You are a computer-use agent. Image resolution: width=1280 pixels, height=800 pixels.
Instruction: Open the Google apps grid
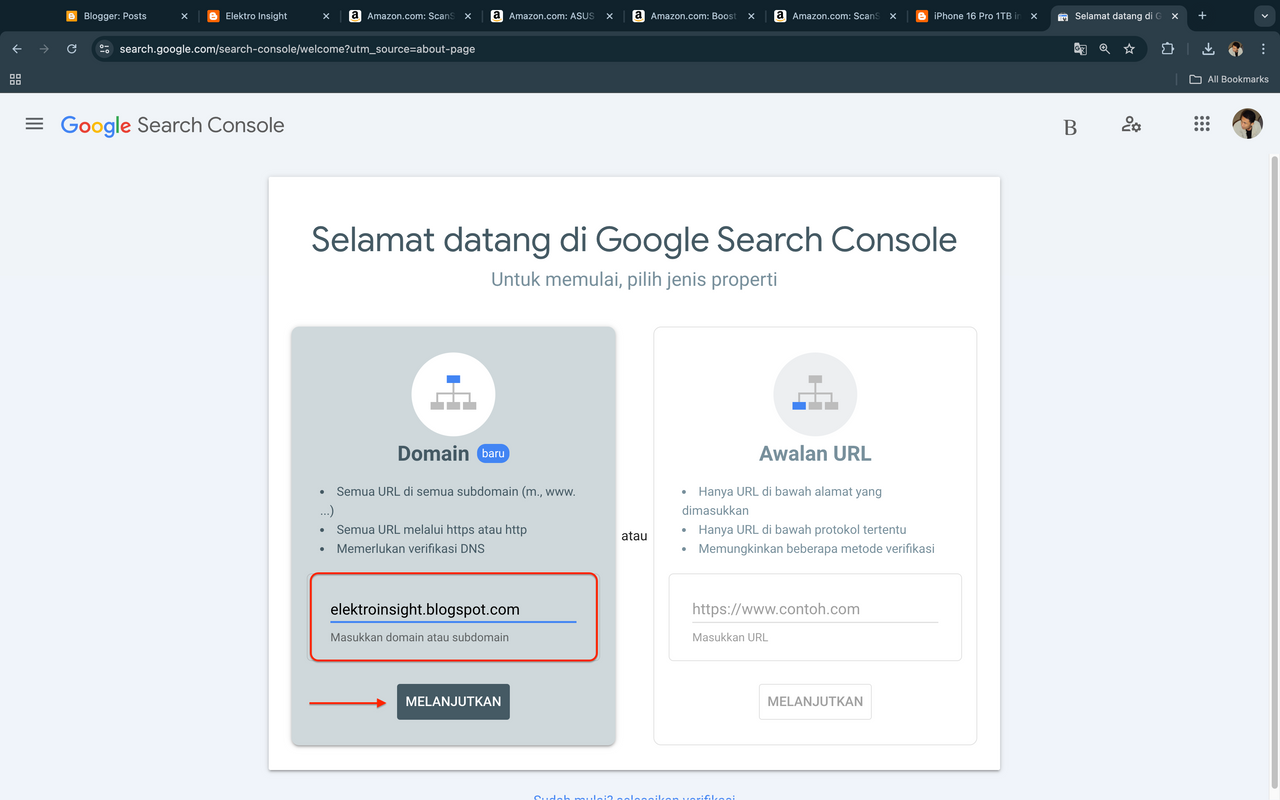pyautogui.click(x=1202, y=124)
